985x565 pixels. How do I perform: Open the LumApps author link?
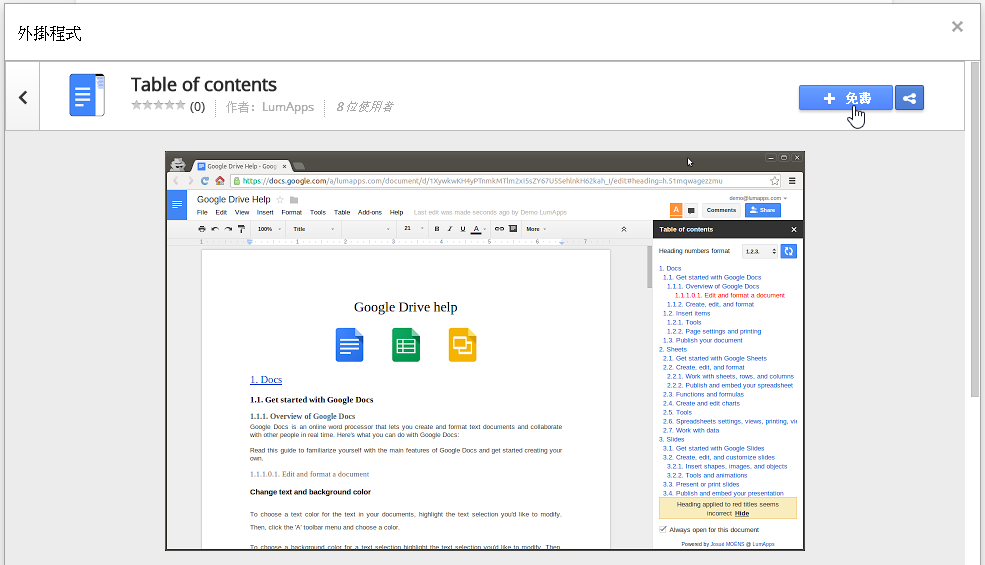(x=288, y=107)
